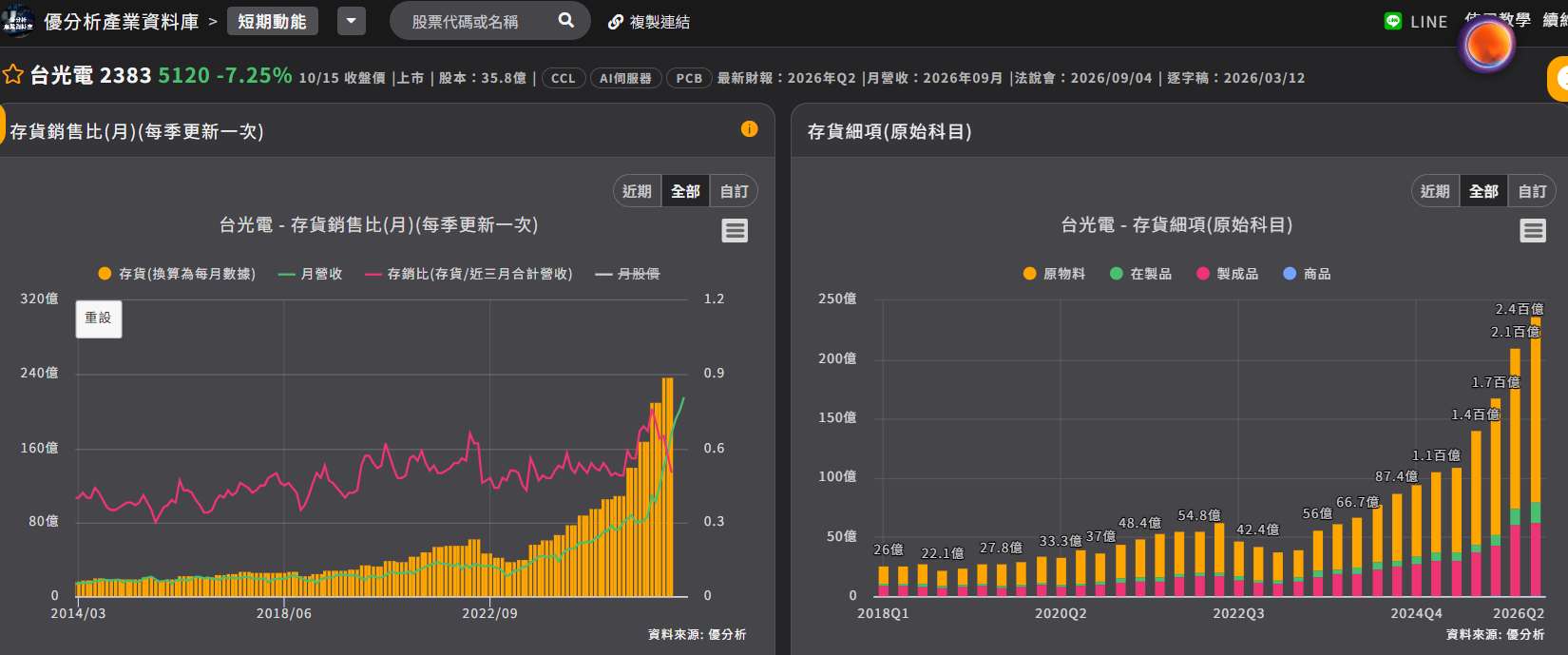Click 月營收：2026年09月 text
The height and width of the screenshot is (655, 1568).
pos(936,78)
